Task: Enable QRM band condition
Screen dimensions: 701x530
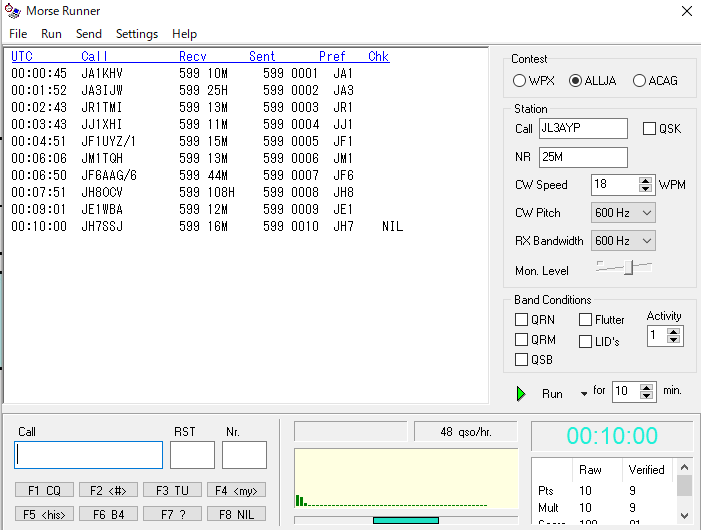Action: [521, 340]
